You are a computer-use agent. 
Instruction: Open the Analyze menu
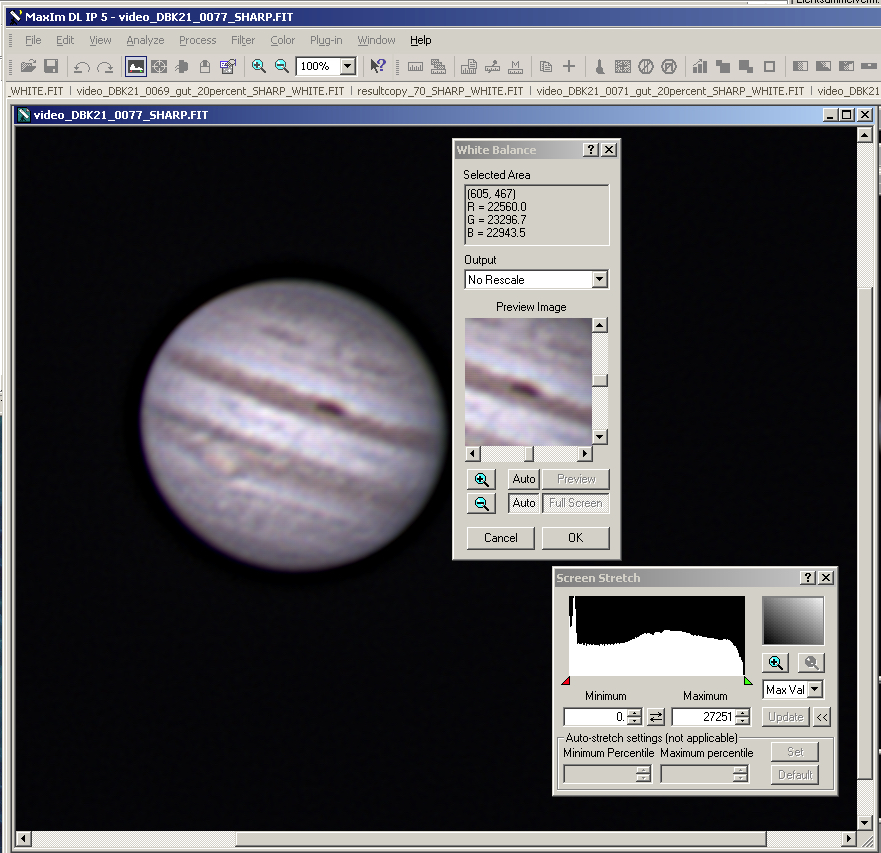(145, 40)
